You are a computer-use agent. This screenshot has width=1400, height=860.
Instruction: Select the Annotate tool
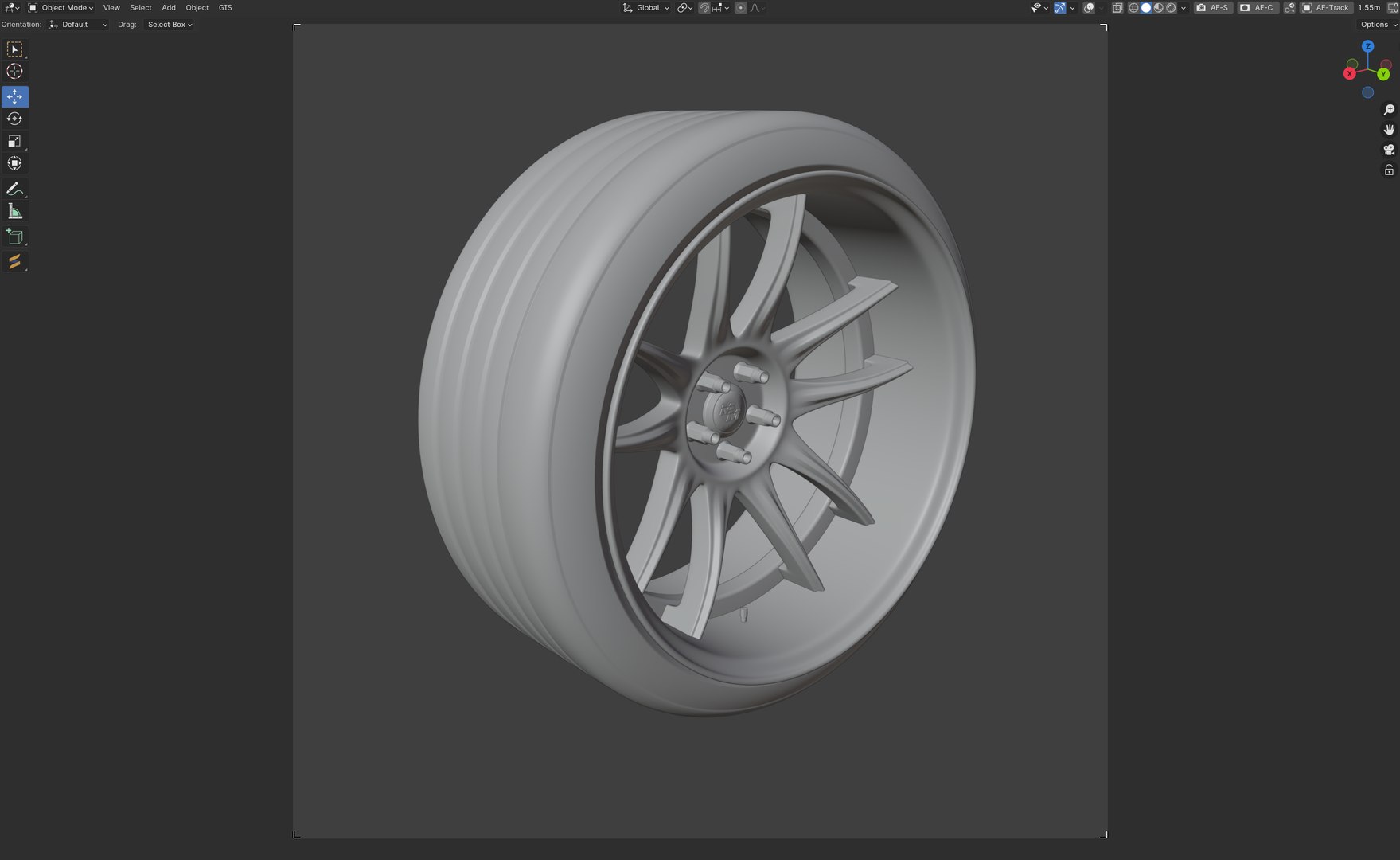(x=14, y=189)
